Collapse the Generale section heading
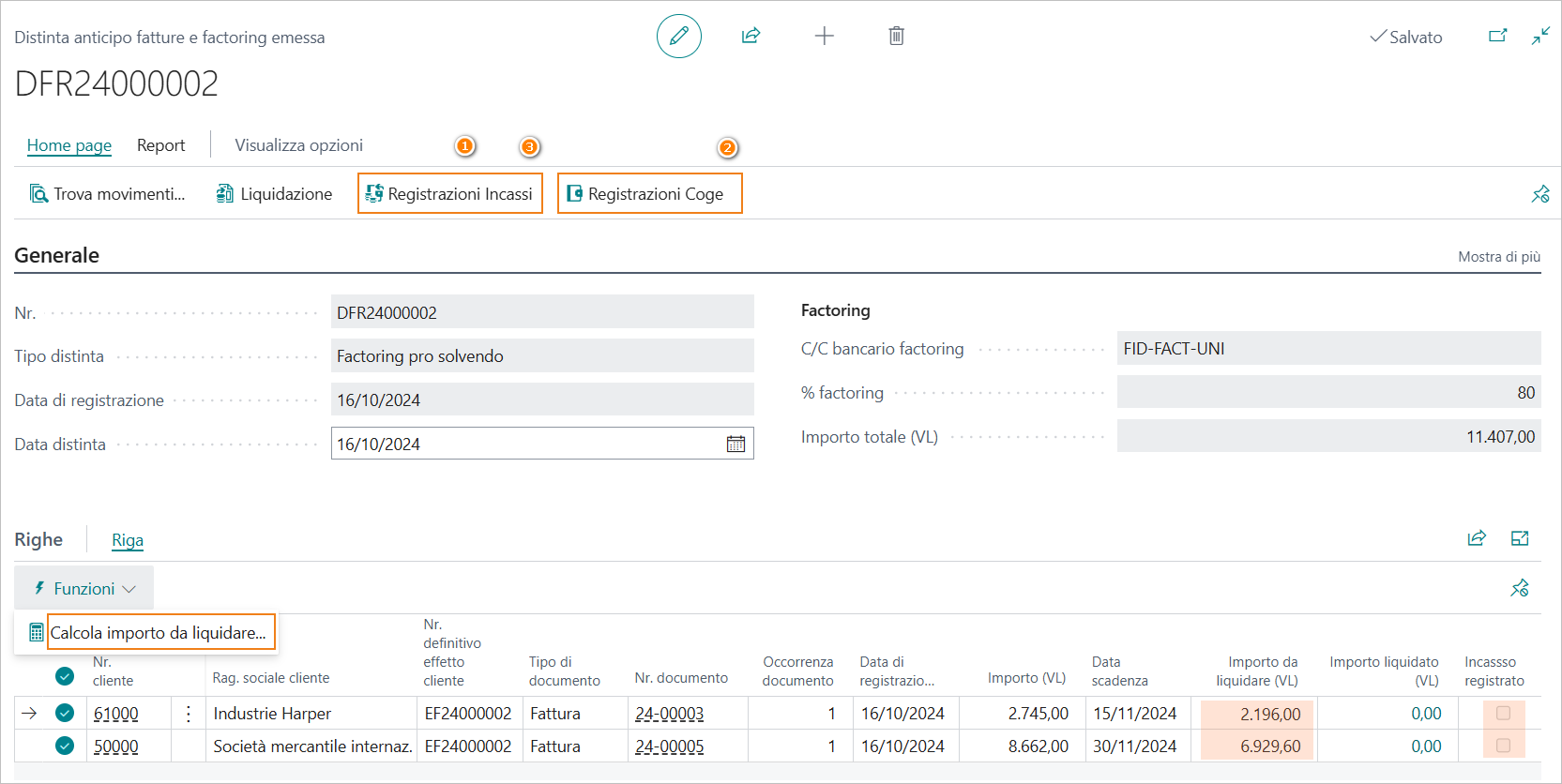 [56, 255]
